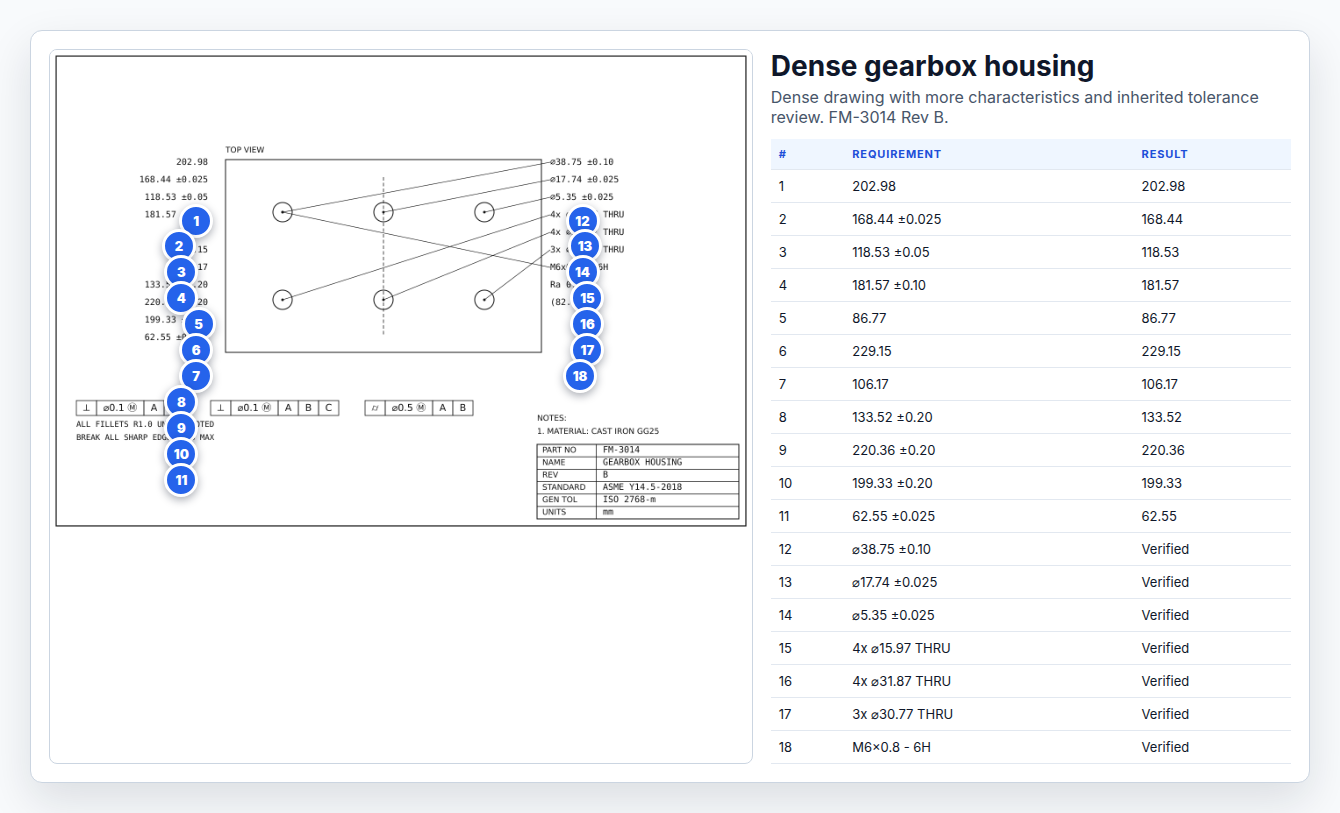Click the RESULT column header

pyautogui.click(x=1164, y=154)
